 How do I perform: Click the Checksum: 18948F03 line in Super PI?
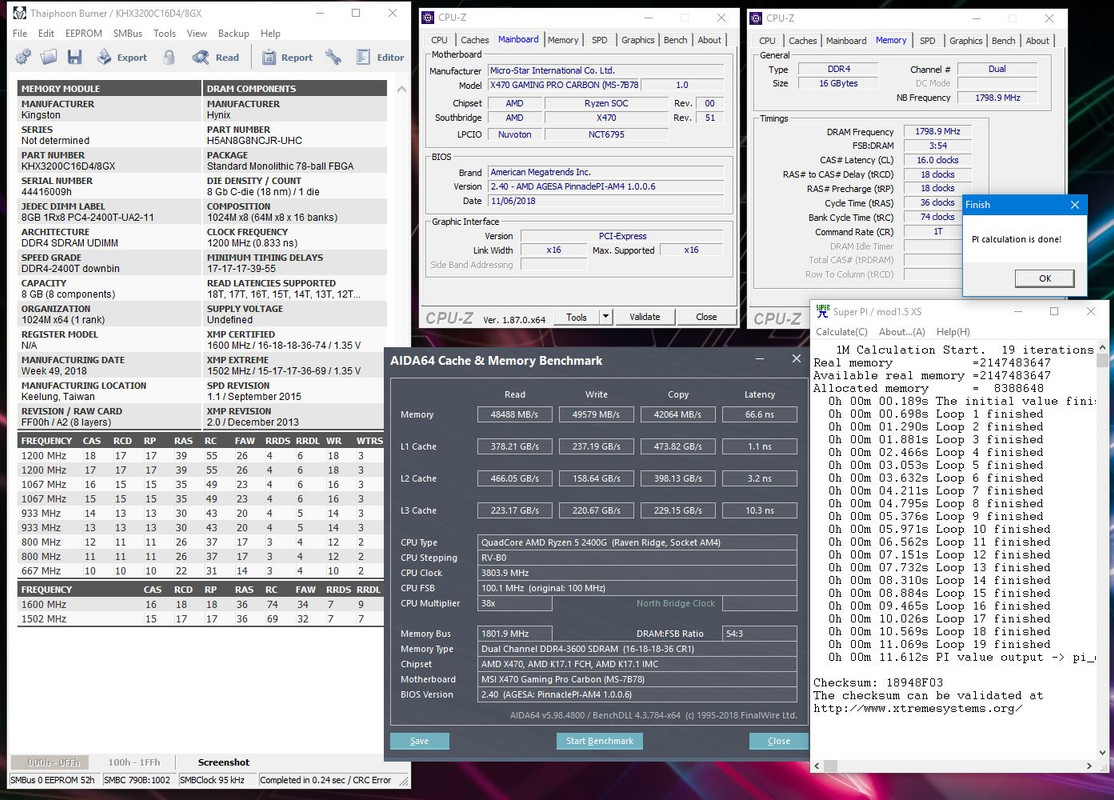878,683
